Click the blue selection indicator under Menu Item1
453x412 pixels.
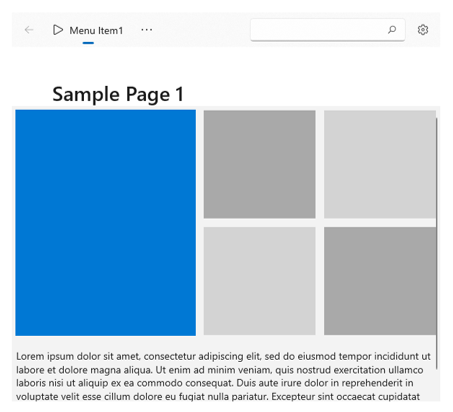[x=88, y=43]
